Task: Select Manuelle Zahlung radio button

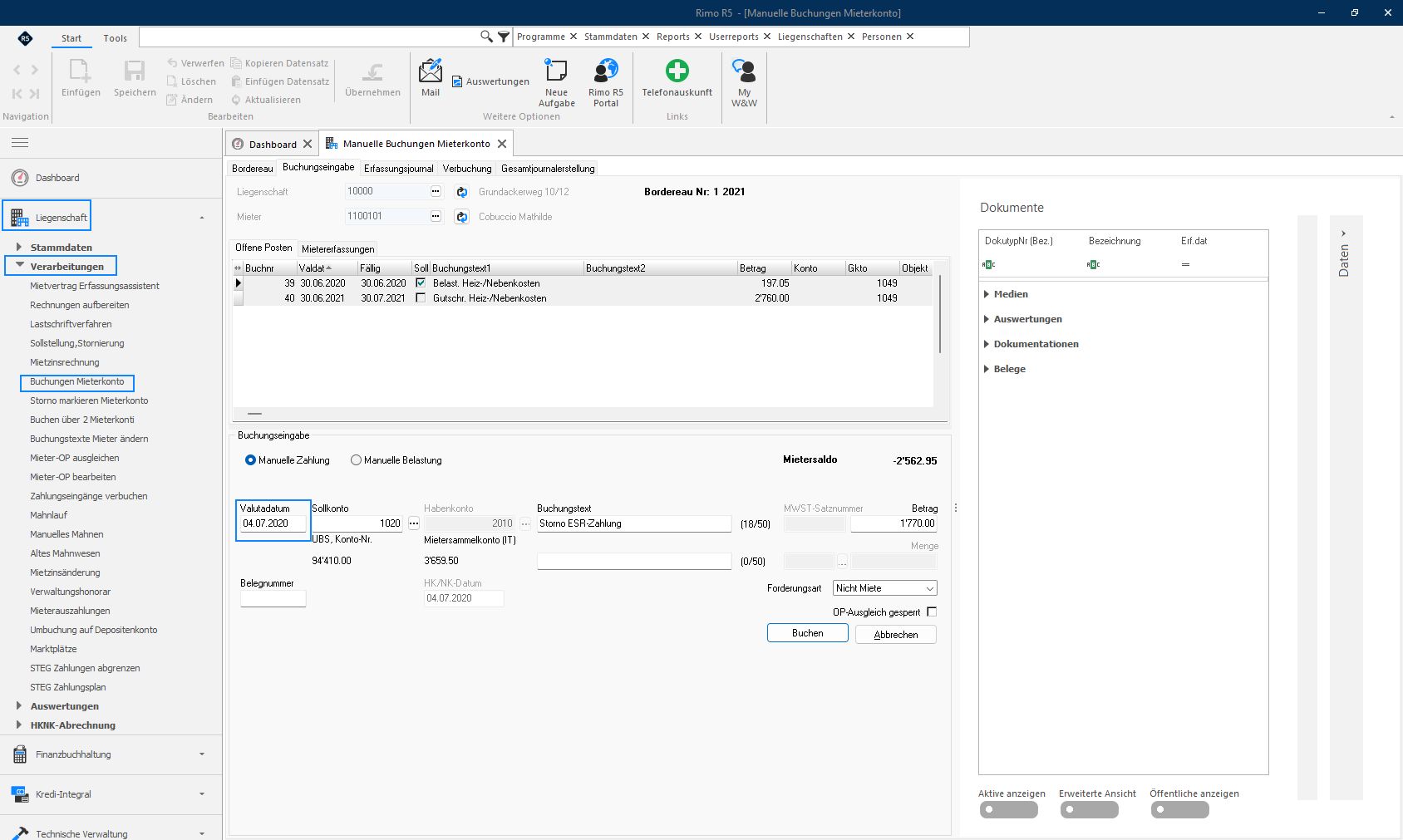Action: point(250,460)
